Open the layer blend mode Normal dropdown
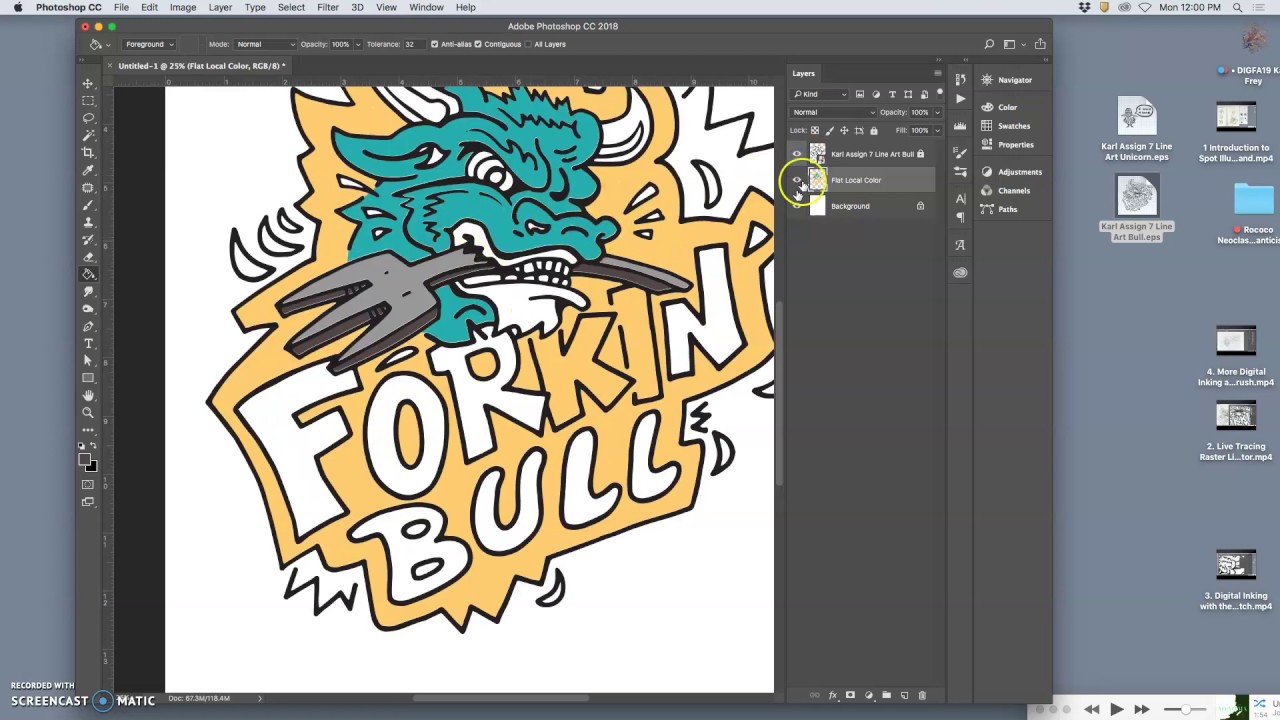Screen dimensions: 1280x720 [833, 112]
